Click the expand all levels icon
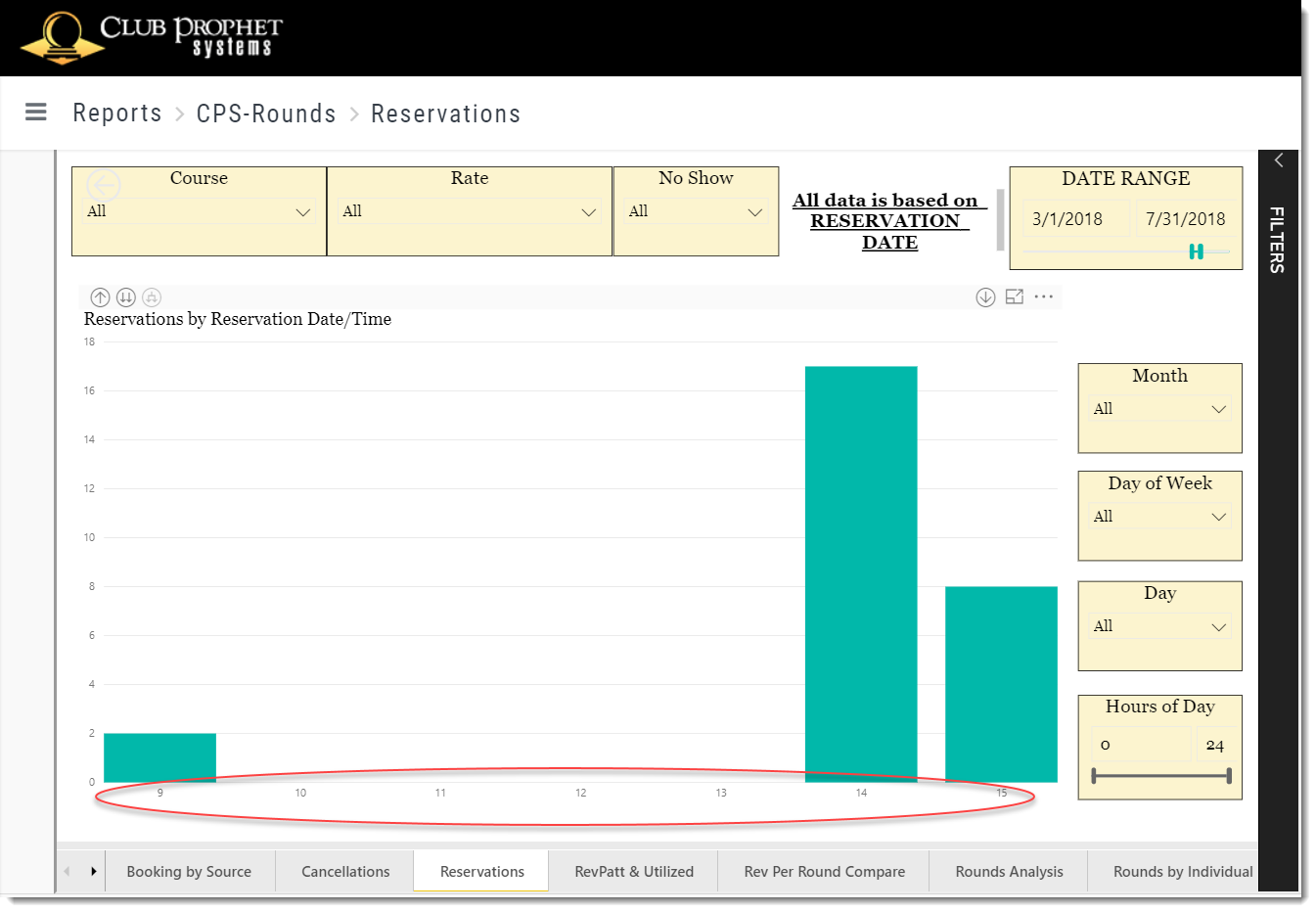The image size is (1316, 912). tap(154, 296)
